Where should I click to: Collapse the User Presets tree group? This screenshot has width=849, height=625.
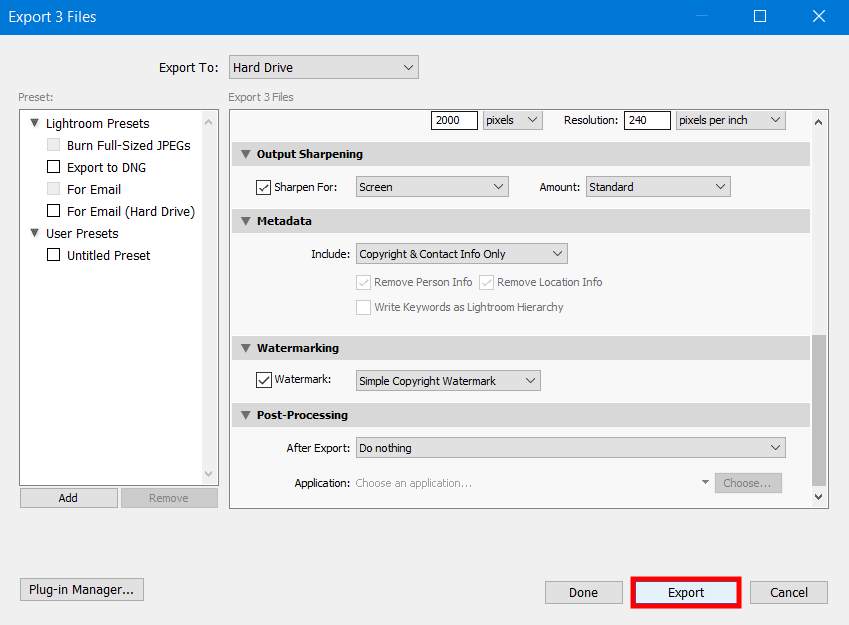click(x=33, y=234)
